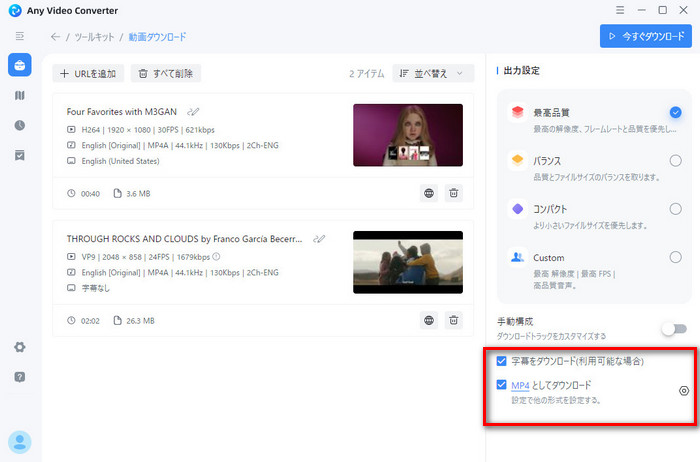Open MP4 format settings target icon
Screen dimensions: 700x462
click(x=683, y=391)
